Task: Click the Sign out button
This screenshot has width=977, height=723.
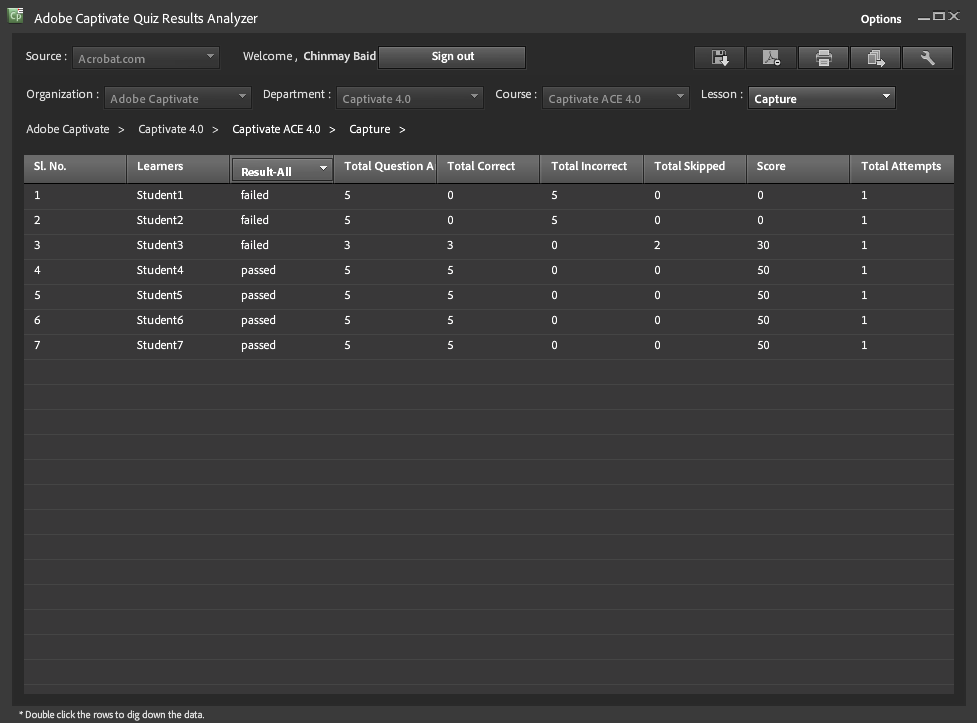Action: [x=452, y=57]
